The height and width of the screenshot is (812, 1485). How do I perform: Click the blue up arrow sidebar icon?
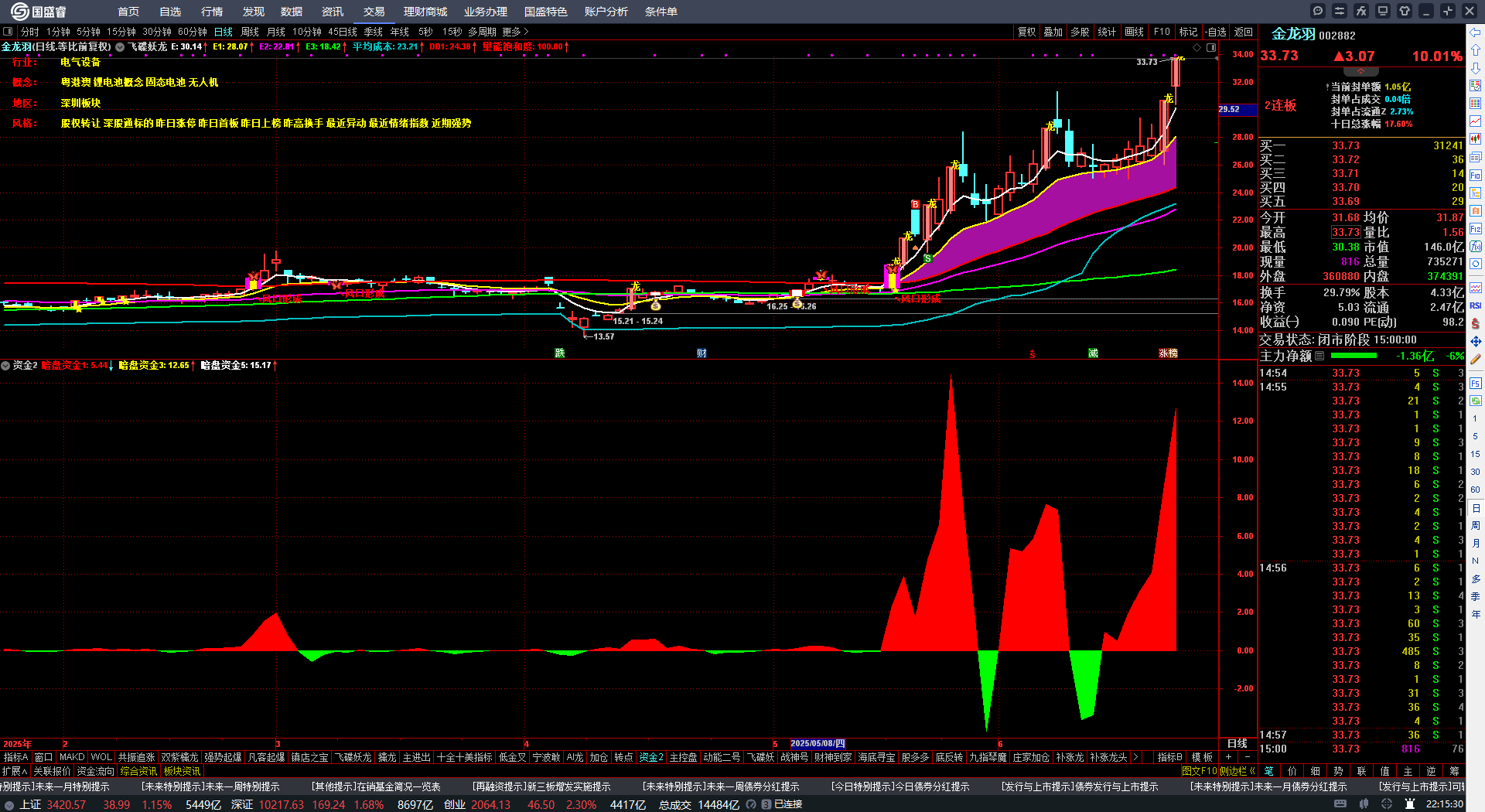tap(1476, 50)
